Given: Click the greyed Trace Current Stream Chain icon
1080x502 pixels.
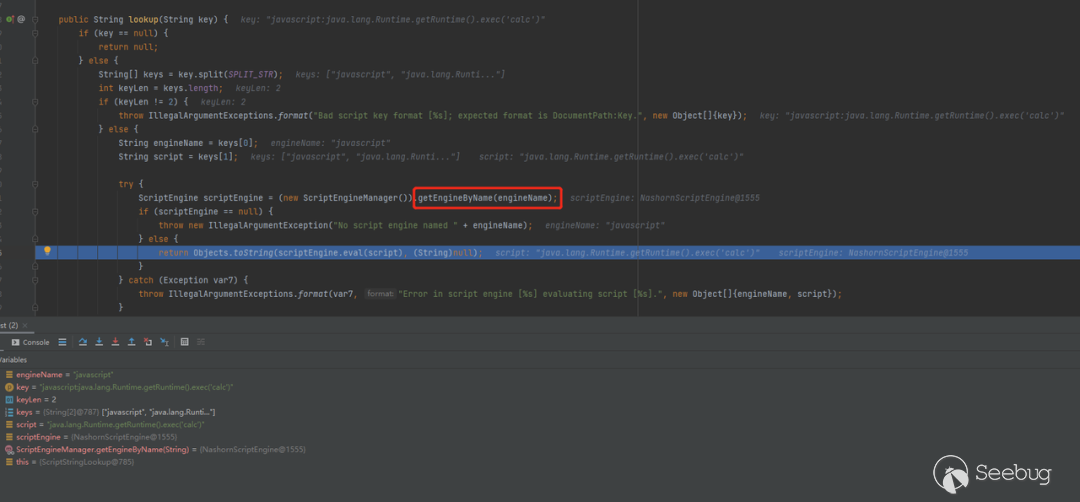Looking at the screenshot, I should [x=201, y=342].
